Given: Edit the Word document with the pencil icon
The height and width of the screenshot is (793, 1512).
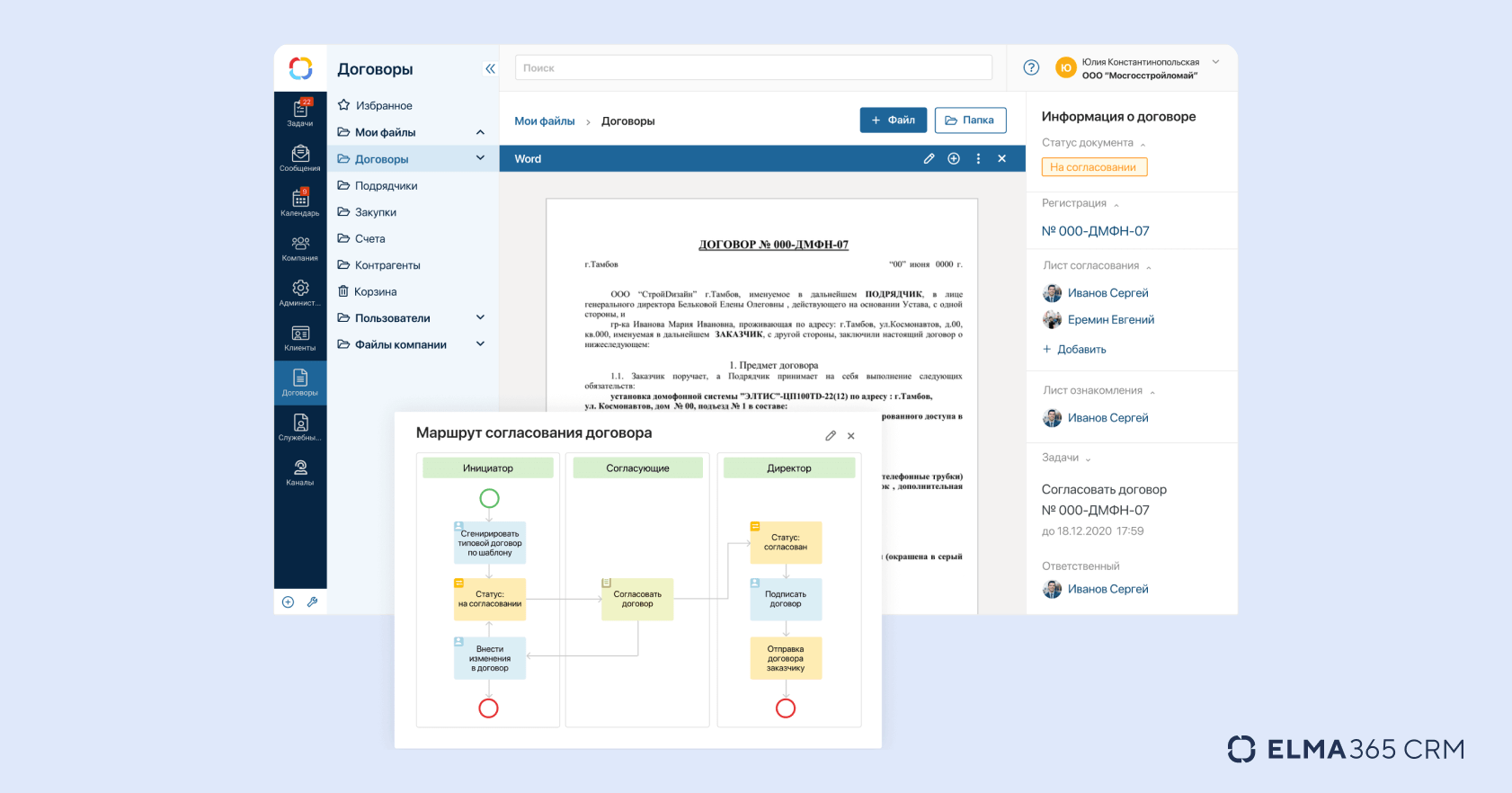Looking at the screenshot, I should [929, 159].
